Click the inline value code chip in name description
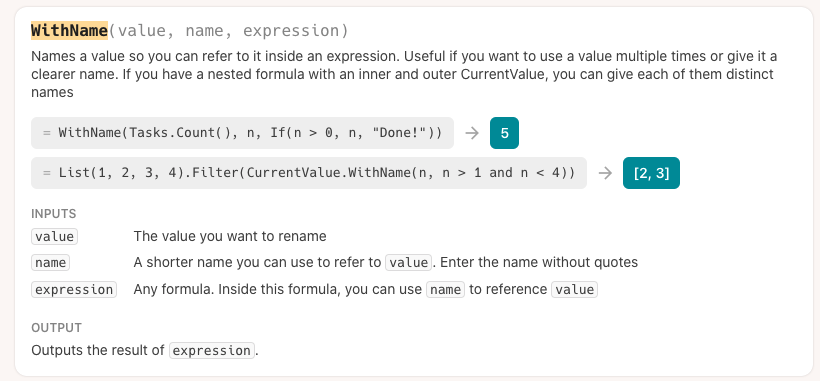820x381 pixels. [x=408, y=262]
